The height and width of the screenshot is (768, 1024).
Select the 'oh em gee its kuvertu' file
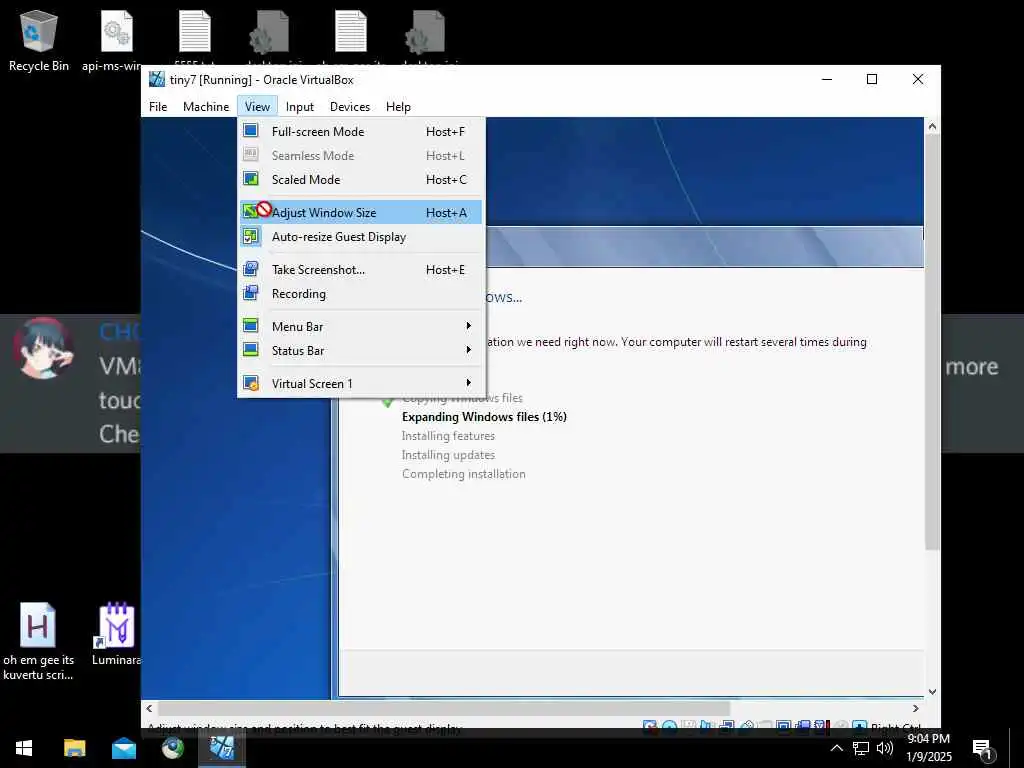coord(38,641)
